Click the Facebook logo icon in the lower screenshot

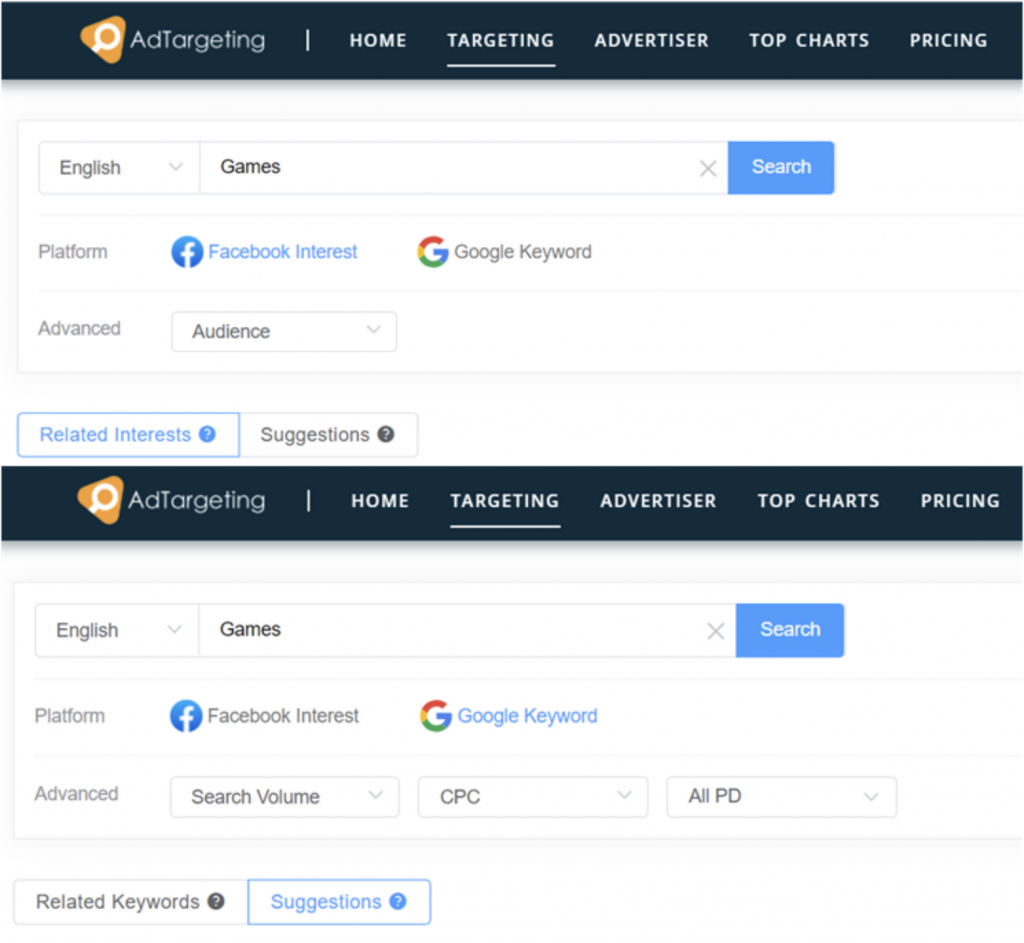pos(186,716)
